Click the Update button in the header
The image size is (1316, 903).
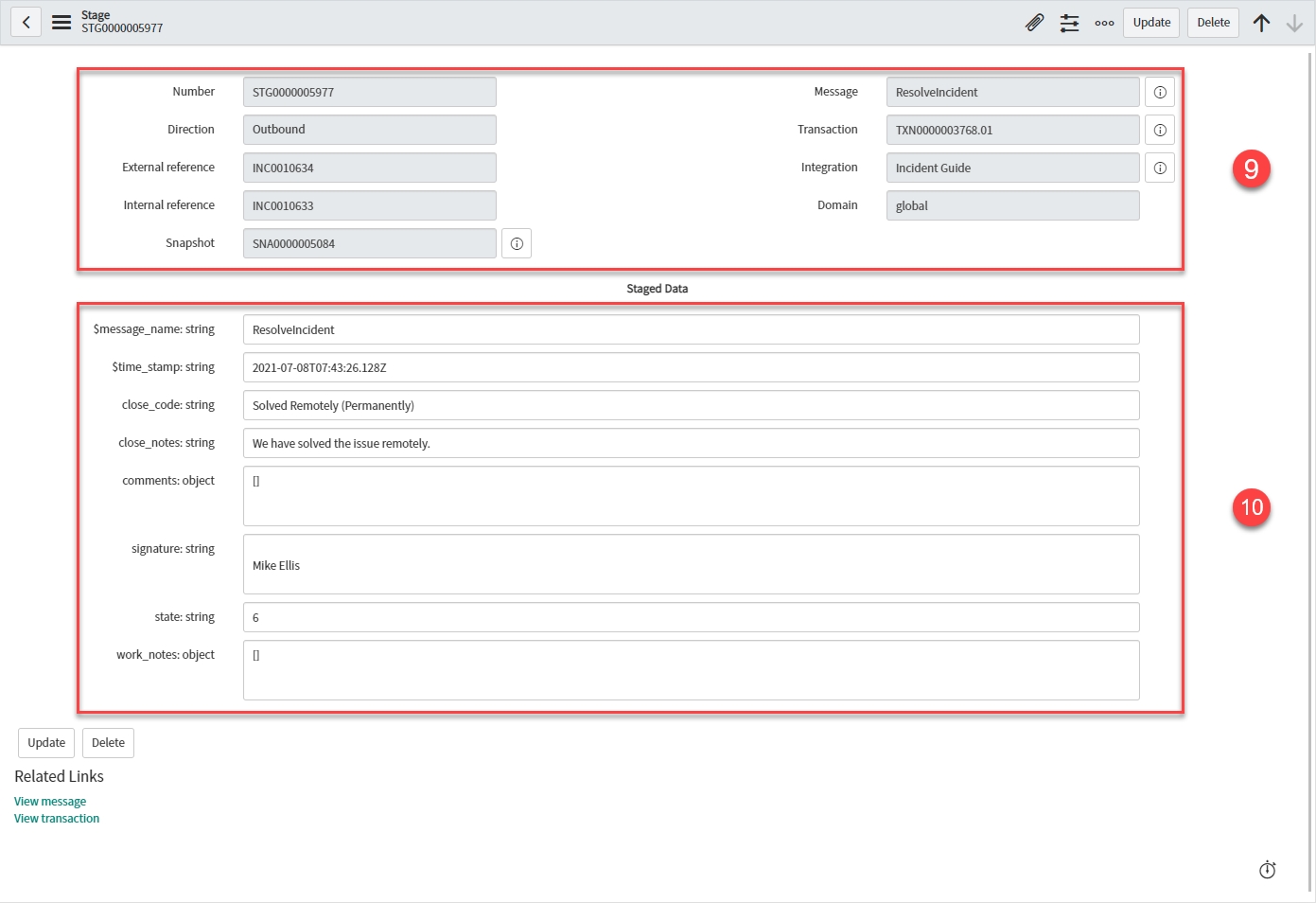pos(1150,23)
